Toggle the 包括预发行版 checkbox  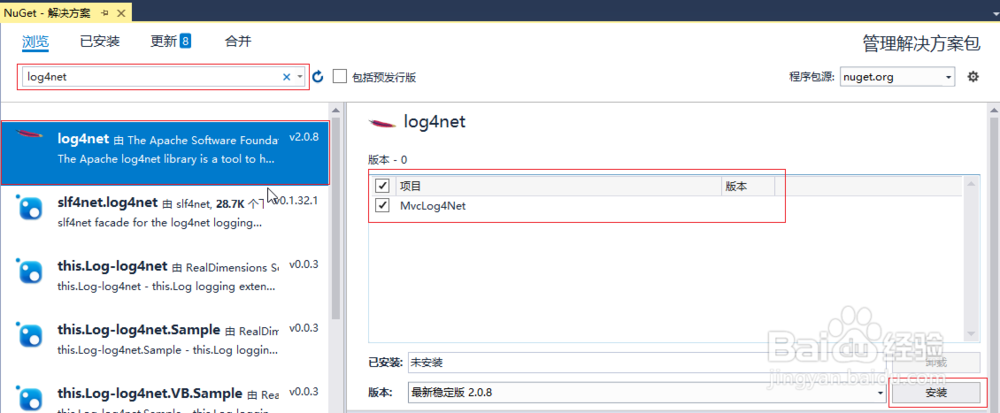pyautogui.click(x=340, y=77)
